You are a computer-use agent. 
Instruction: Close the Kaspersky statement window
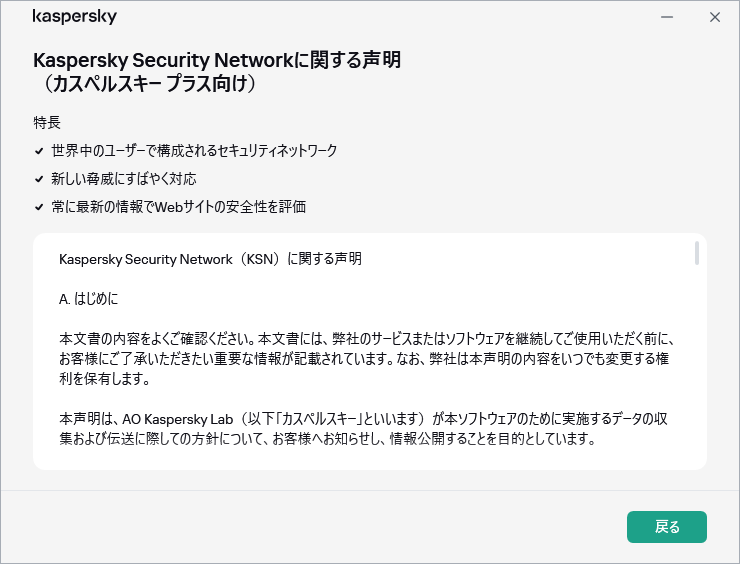tap(714, 17)
